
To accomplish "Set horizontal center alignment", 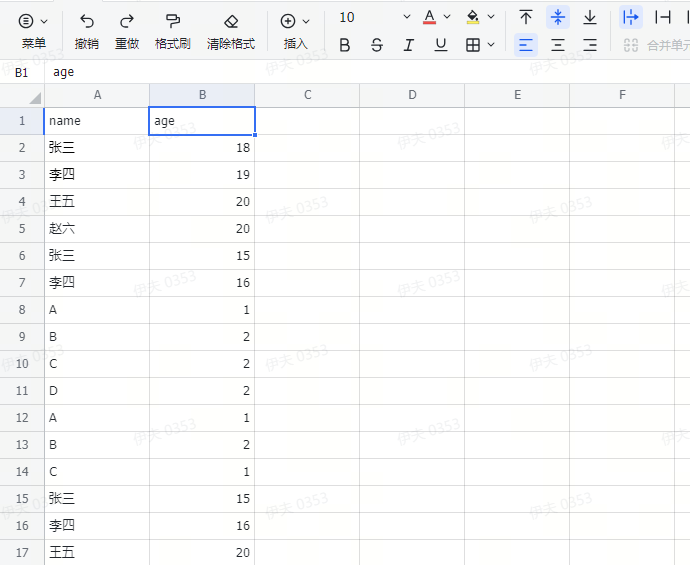I will tap(558, 45).
